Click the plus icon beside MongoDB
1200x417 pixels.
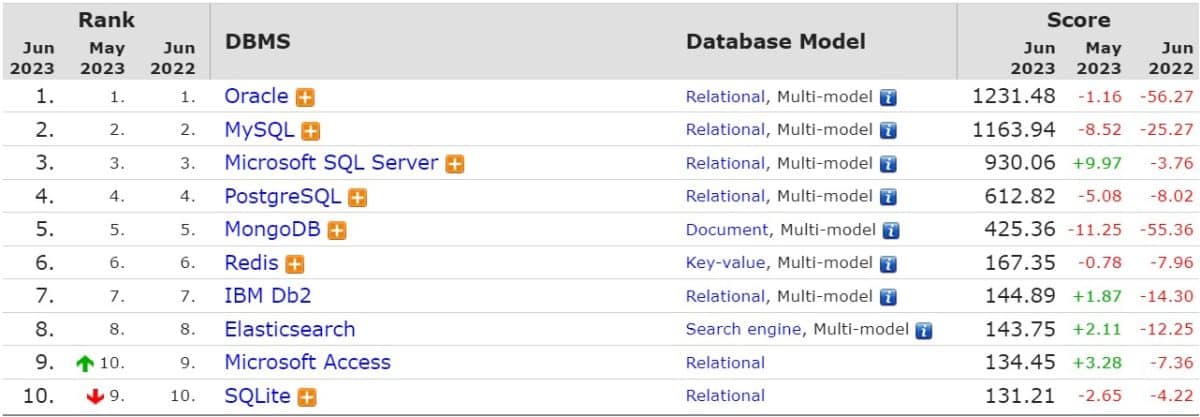337,231
